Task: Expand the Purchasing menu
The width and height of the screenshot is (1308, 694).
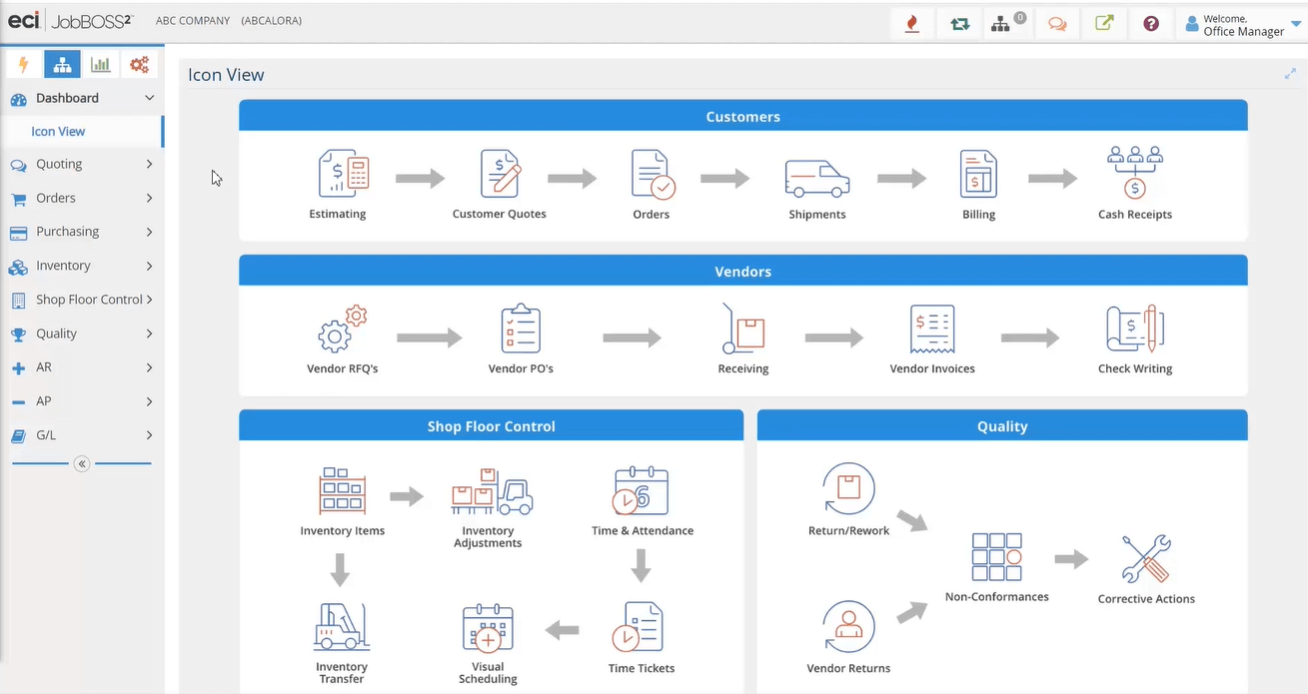Action: click(82, 231)
